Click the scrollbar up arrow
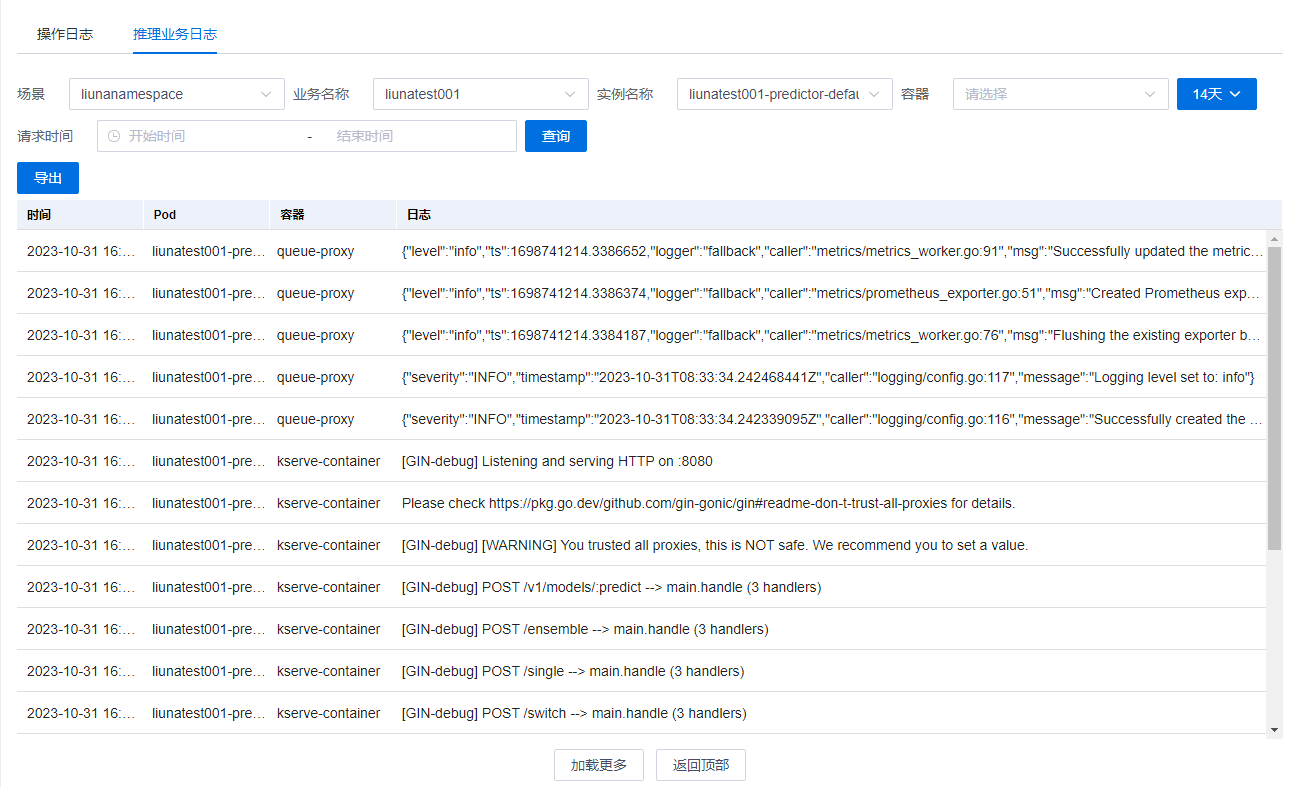This screenshot has width=1289, height=787. click(x=1274, y=238)
